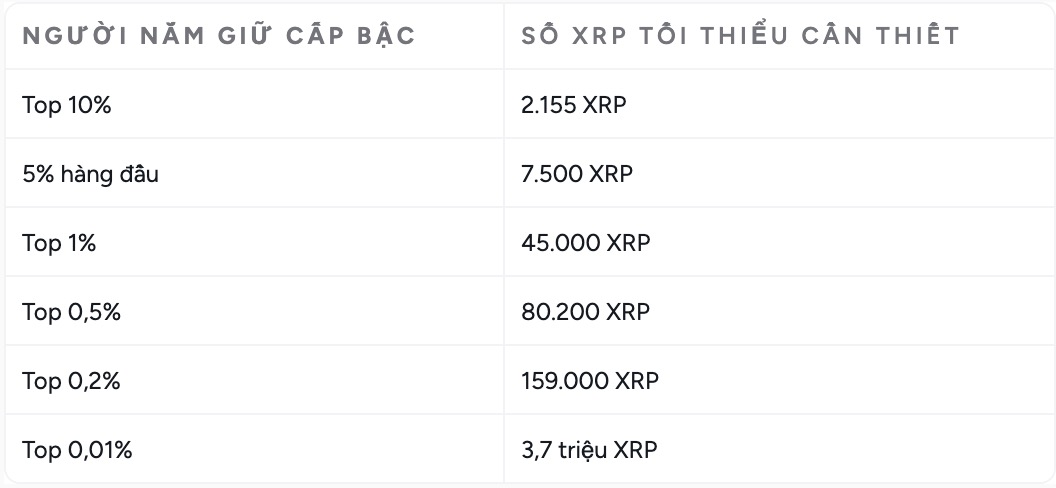Viewport: 1056px width, 488px height.
Task: Click the '45.000 XRP' value
Action: (586, 243)
